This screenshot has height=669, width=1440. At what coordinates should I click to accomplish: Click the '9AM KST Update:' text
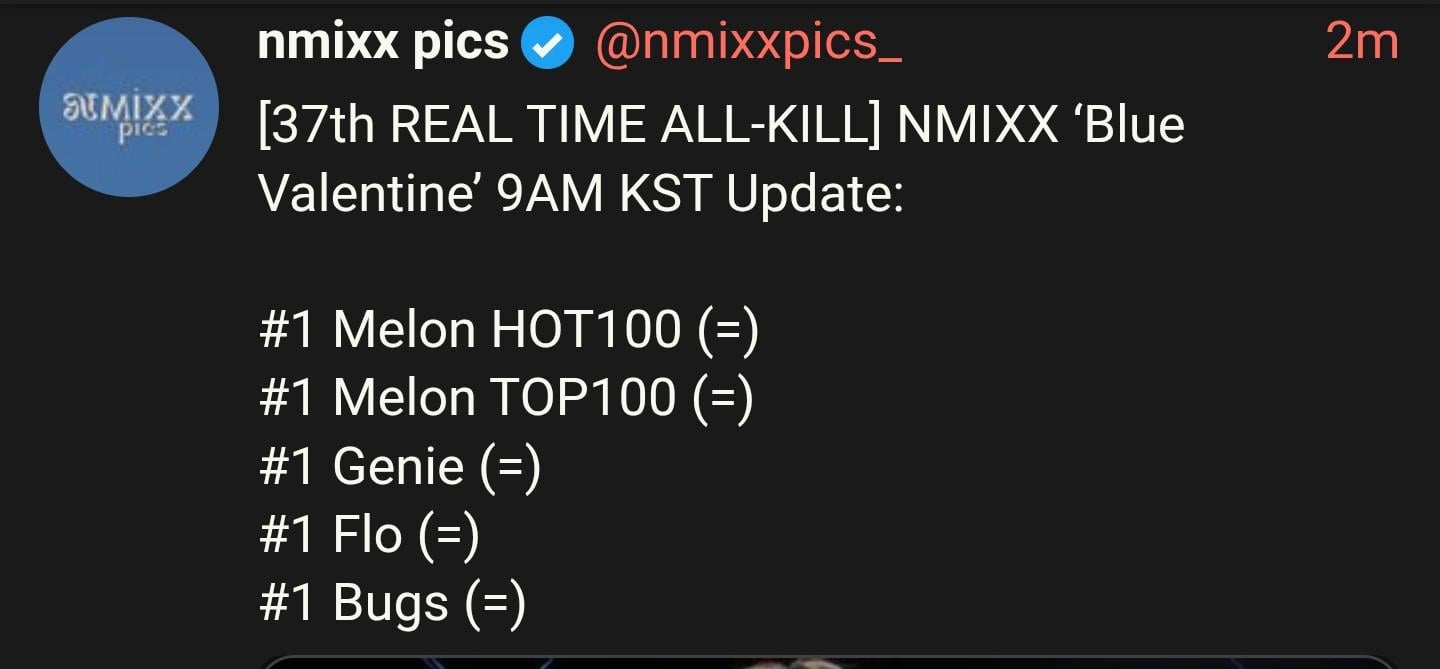point(700,193)
